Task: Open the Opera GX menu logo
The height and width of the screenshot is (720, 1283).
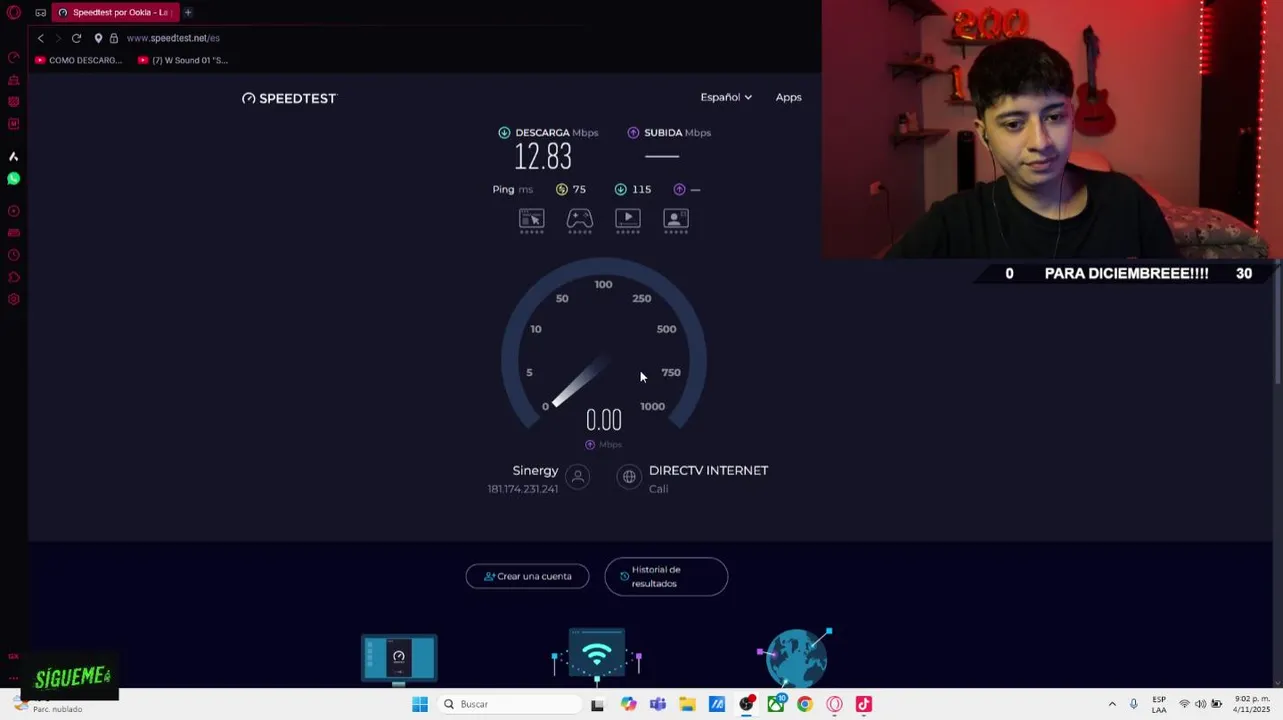Action: tap(14, 13)
